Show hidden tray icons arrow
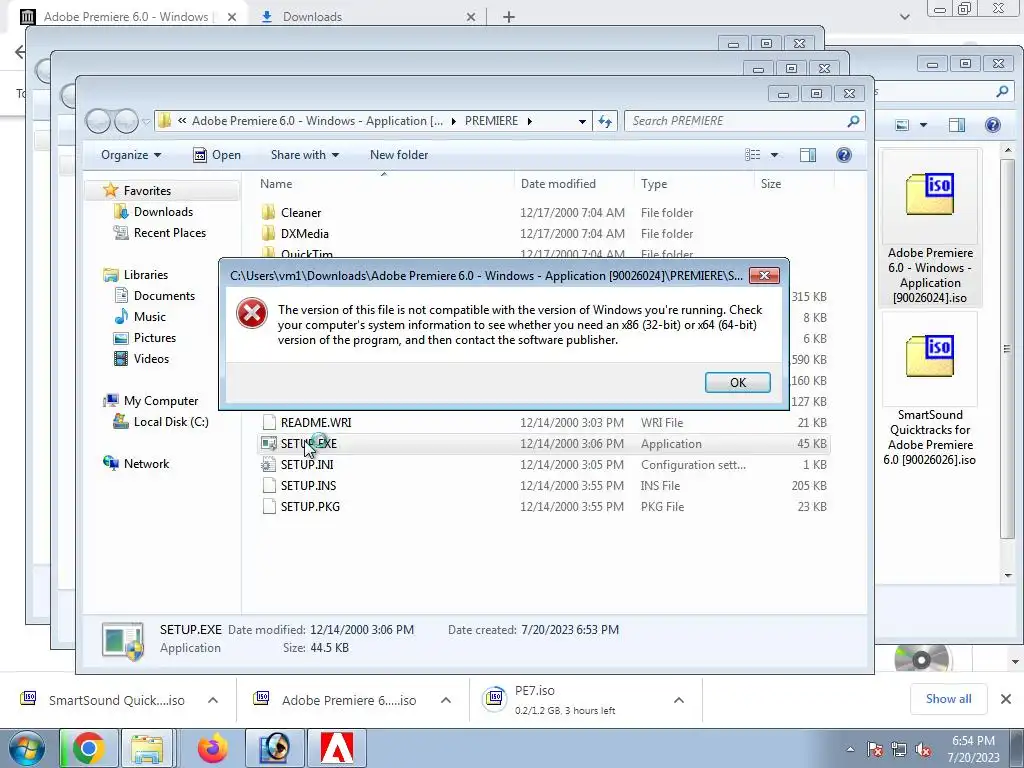This screenshot has width=1024, height=768. click(x=850, y=749)
